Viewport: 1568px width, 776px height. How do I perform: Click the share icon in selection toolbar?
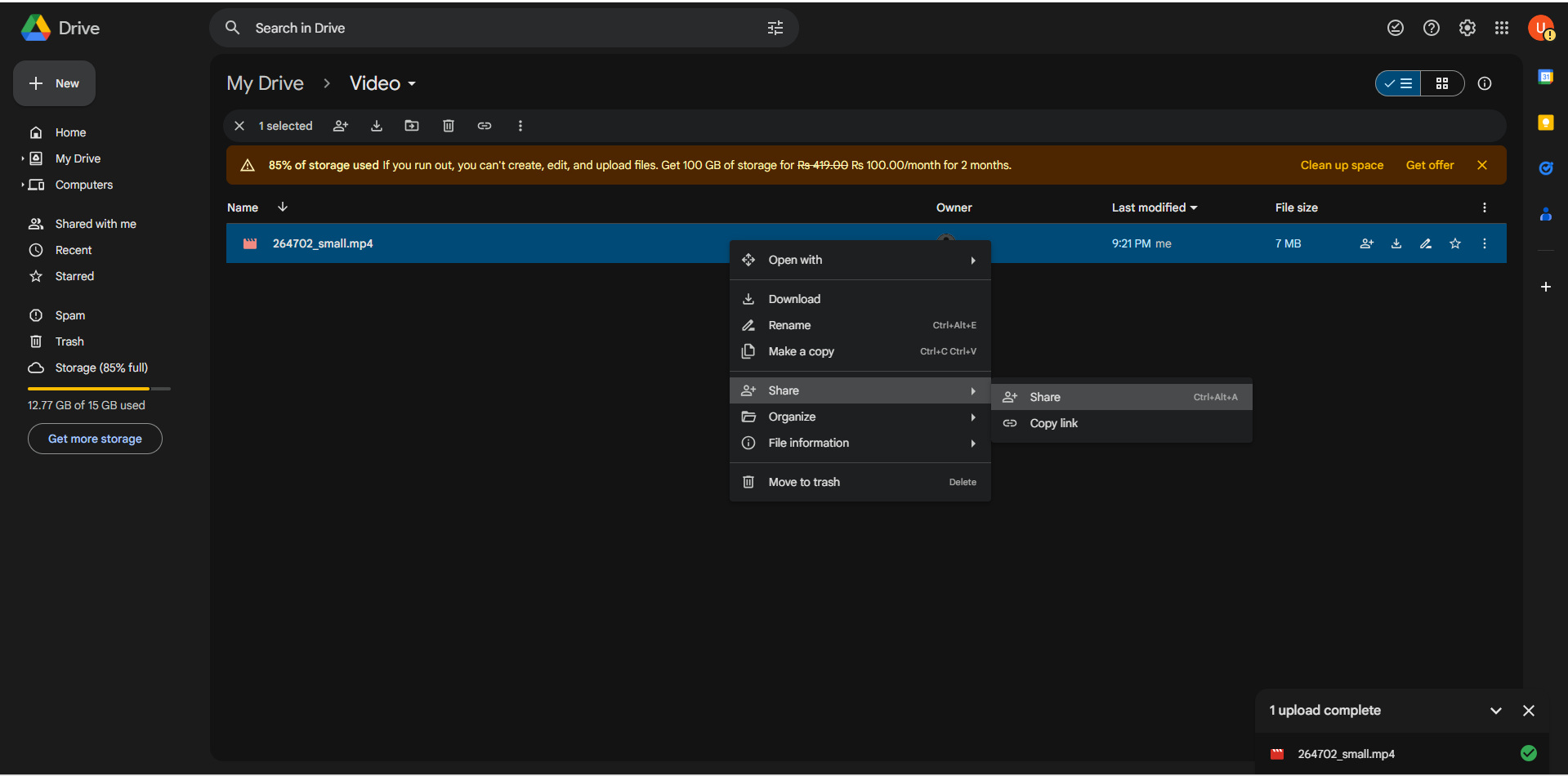pyautogui.click(x=341, y=126)
